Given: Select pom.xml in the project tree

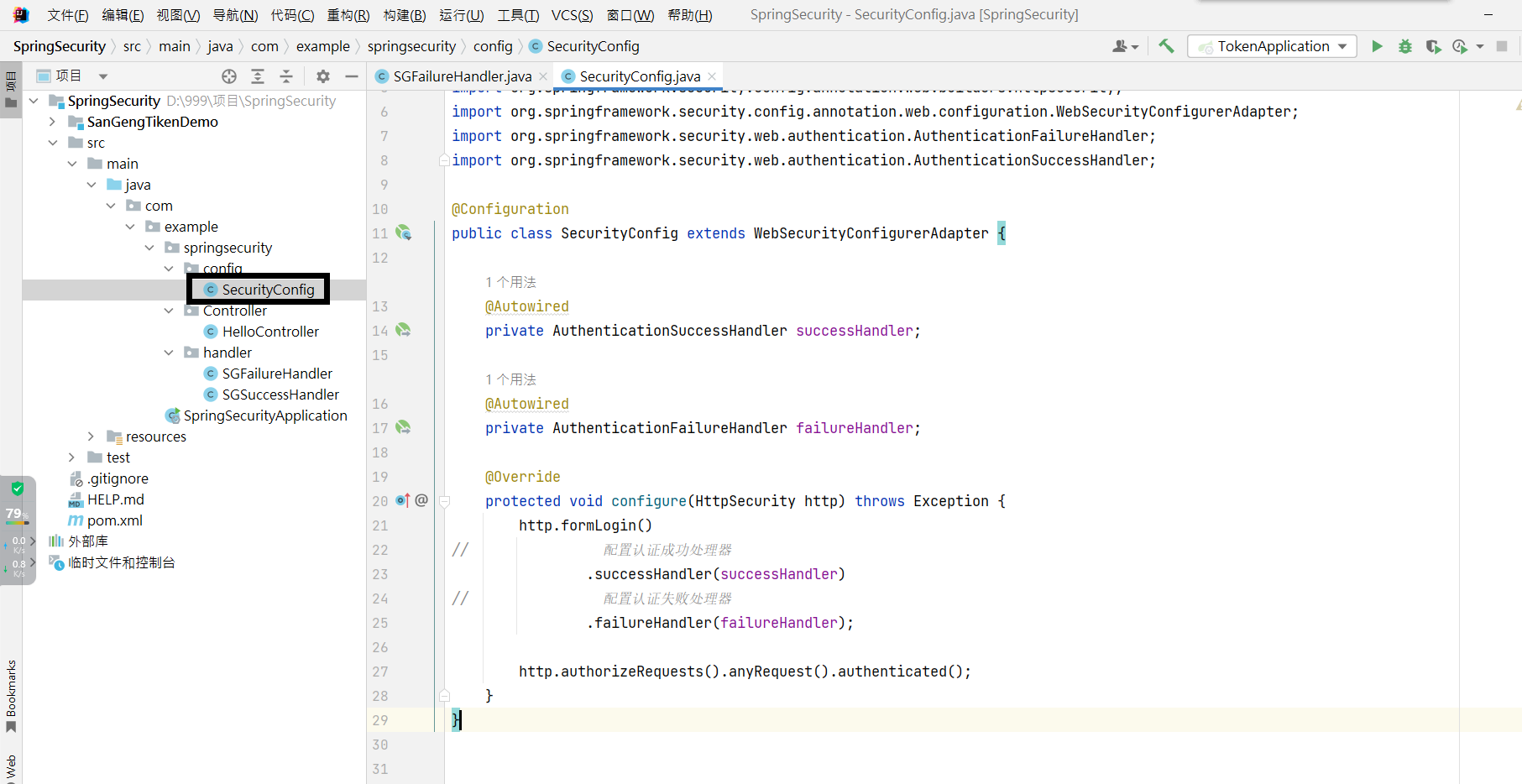Looking at the screenshot, I should click(114, 520).
